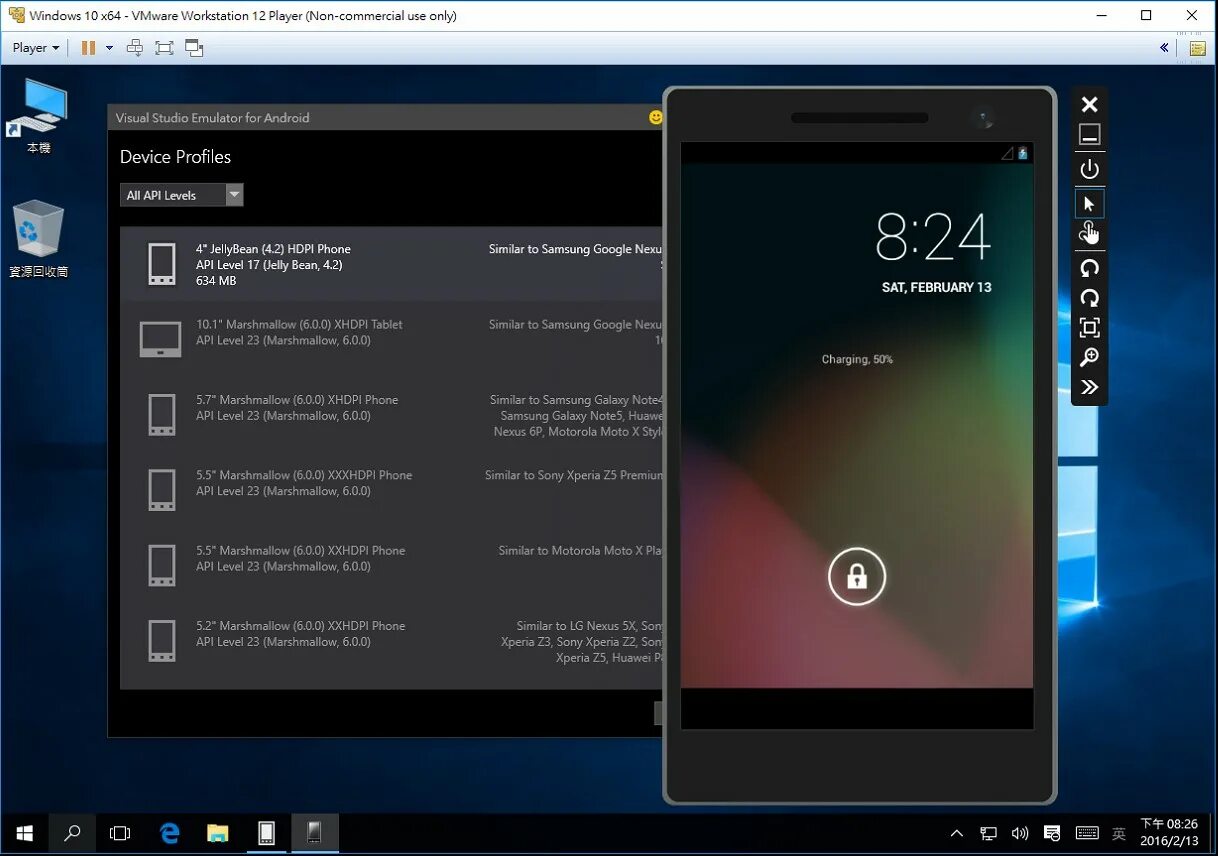The height and width of the screenshot is (856, 1218).
Task: Select 5.5" Marshmallow XXHDPI Phone profile
Action: pos(392,565)
